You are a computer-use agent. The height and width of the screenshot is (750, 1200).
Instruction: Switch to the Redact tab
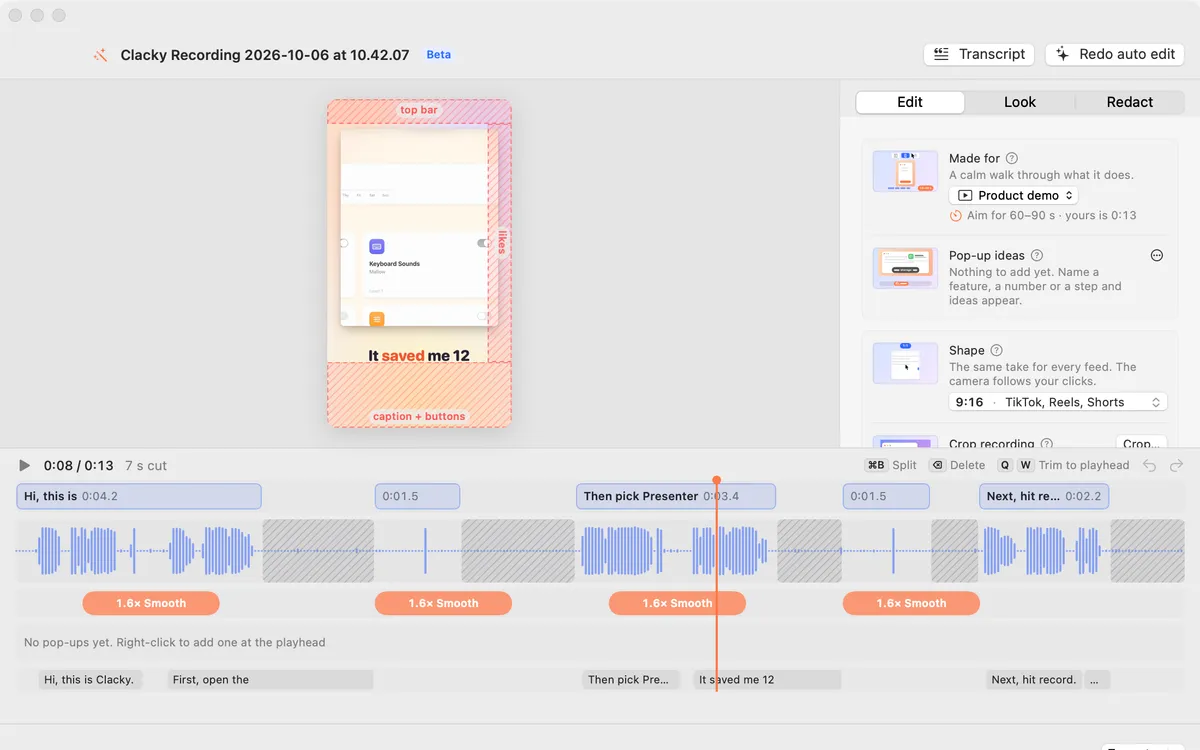[1130, 102]
